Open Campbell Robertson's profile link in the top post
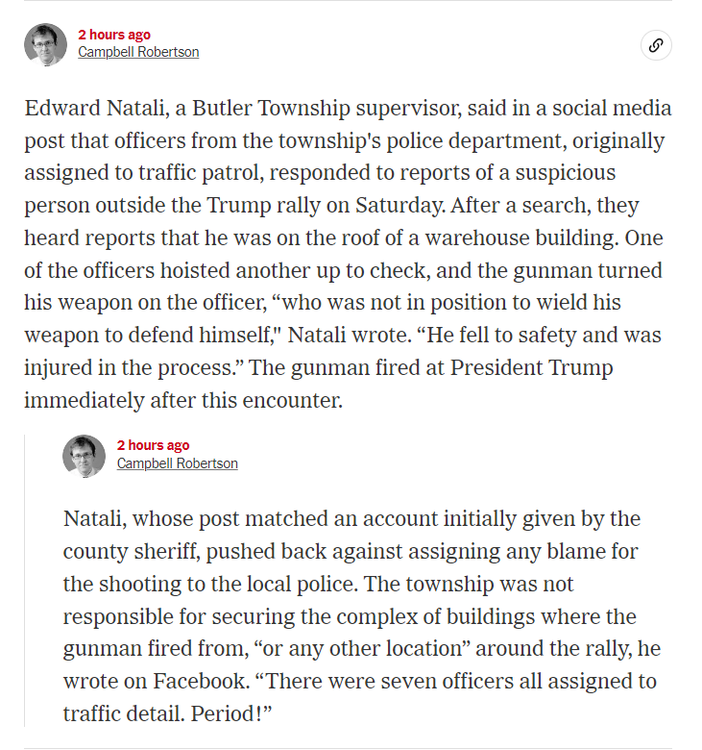The image size is (702, 750). tap(138, 52)
